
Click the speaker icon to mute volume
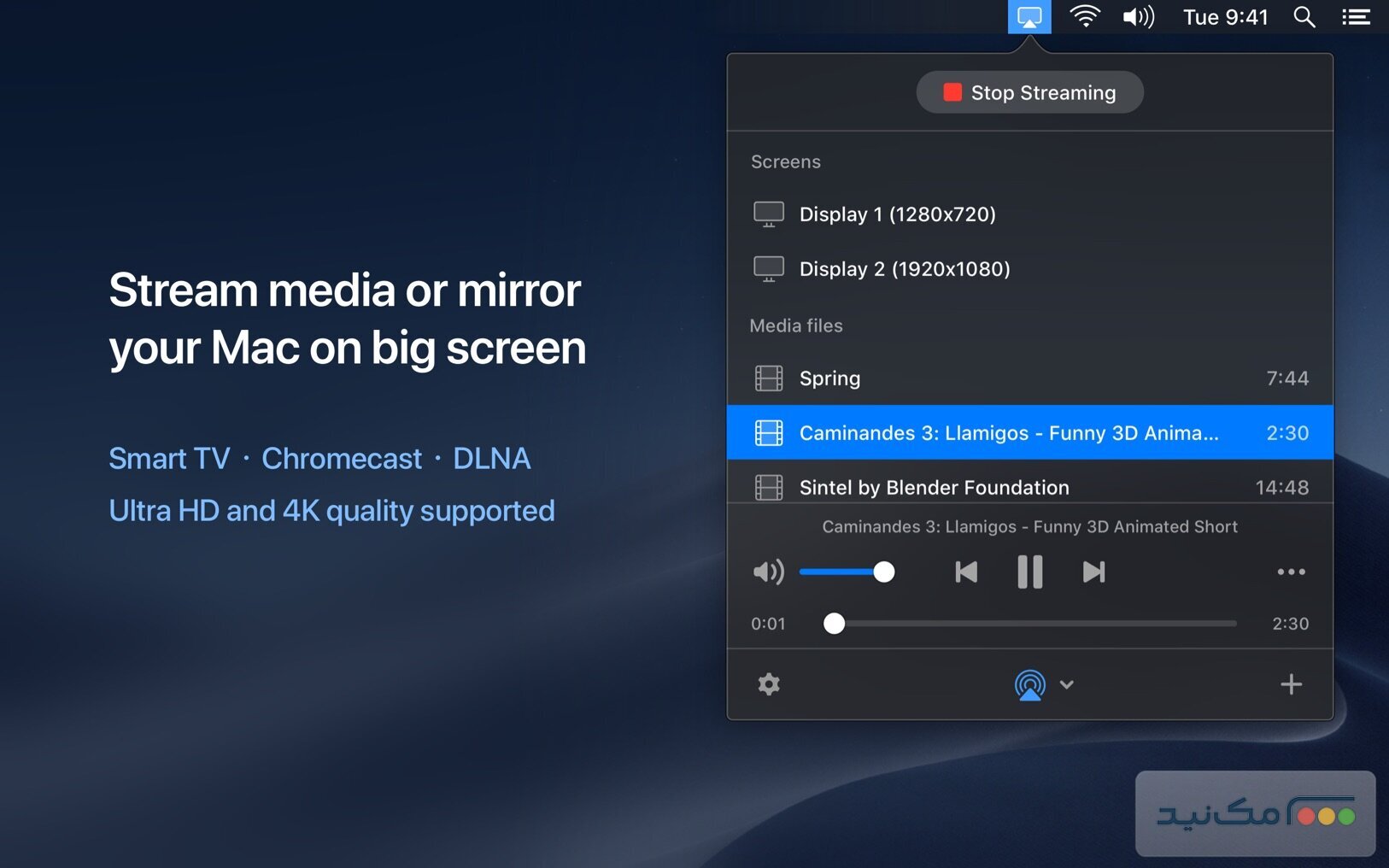(767, 572)
